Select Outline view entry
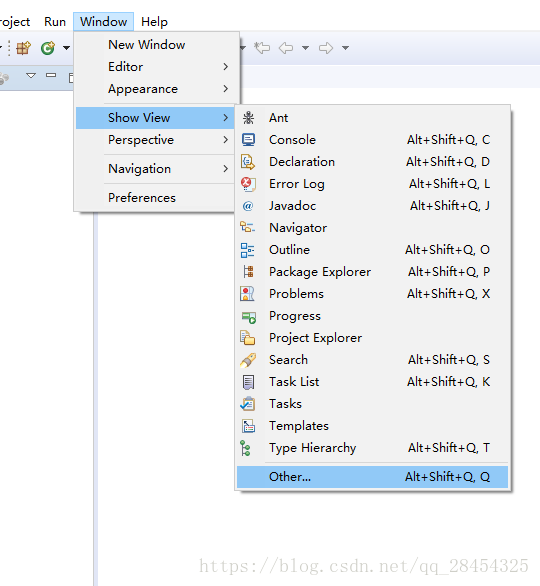Viewport: 540px width, 586px height. coord(373,250)
